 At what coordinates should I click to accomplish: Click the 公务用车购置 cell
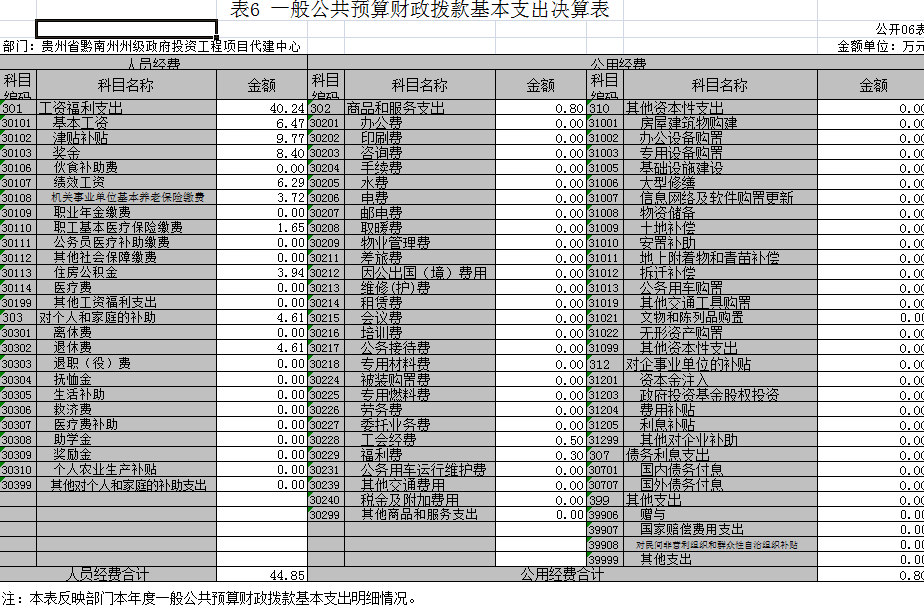[720, 288]
